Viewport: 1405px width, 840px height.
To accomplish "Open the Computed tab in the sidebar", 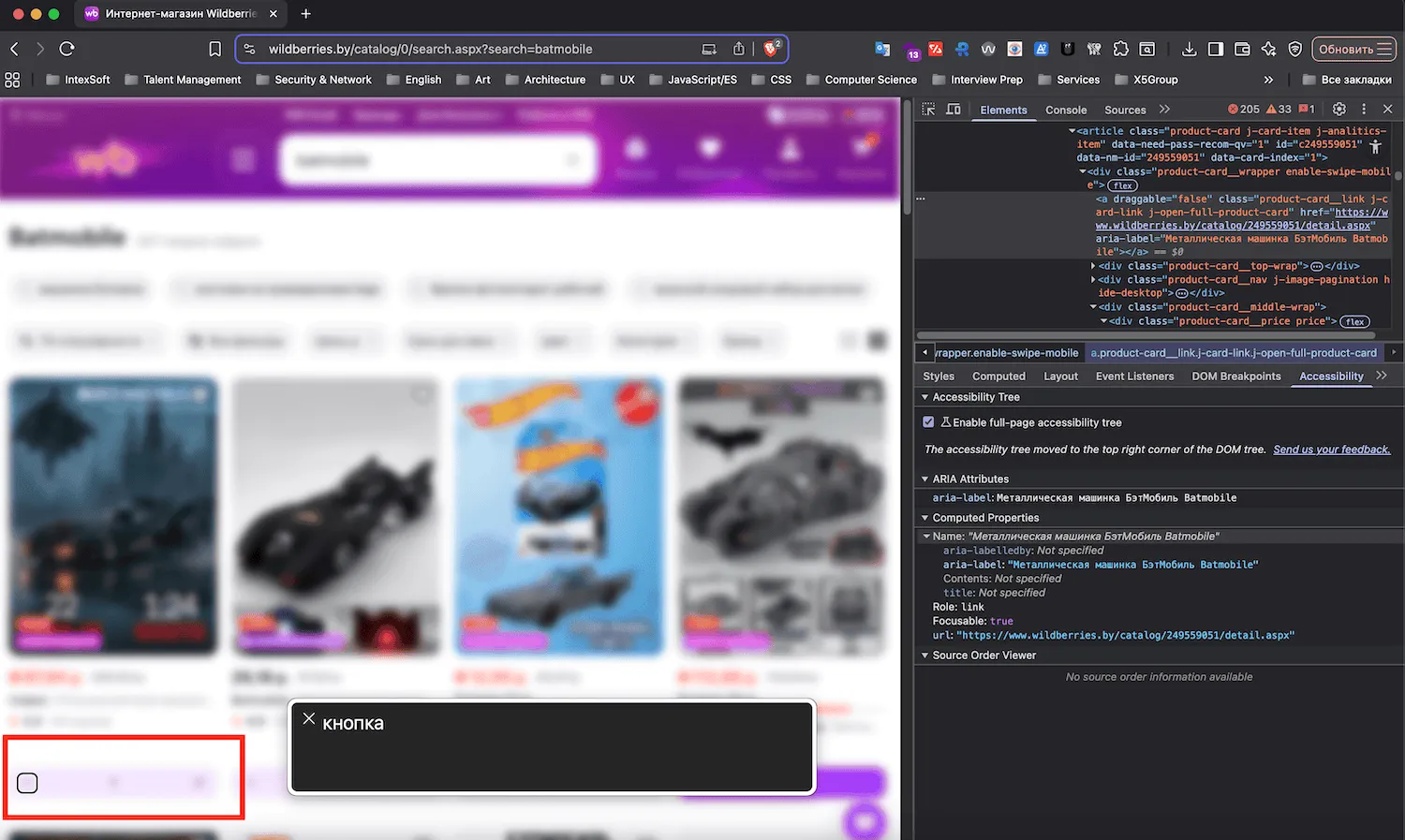I will (998, 376).
